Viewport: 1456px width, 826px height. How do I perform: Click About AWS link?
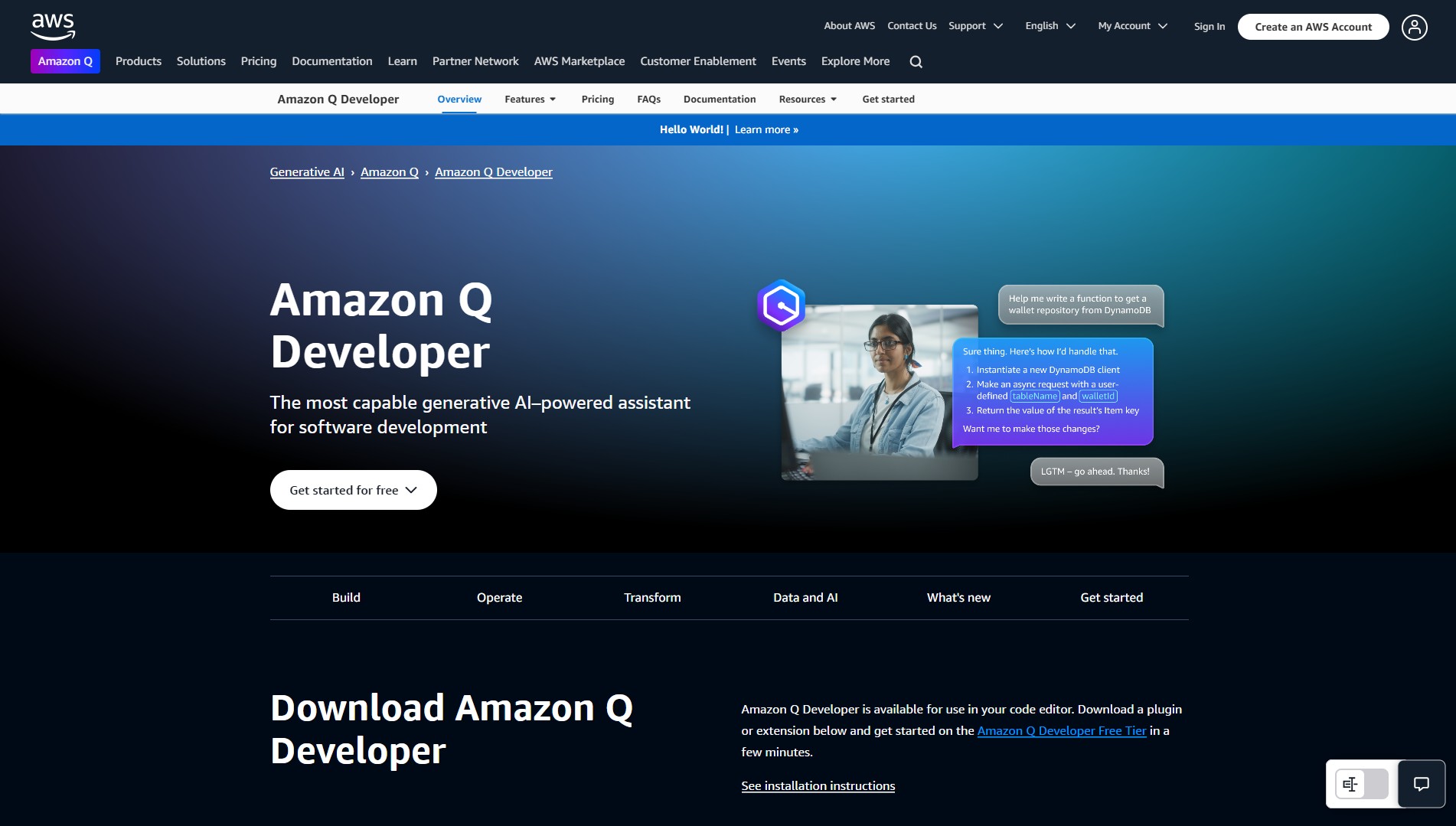(x=850, y=26)
